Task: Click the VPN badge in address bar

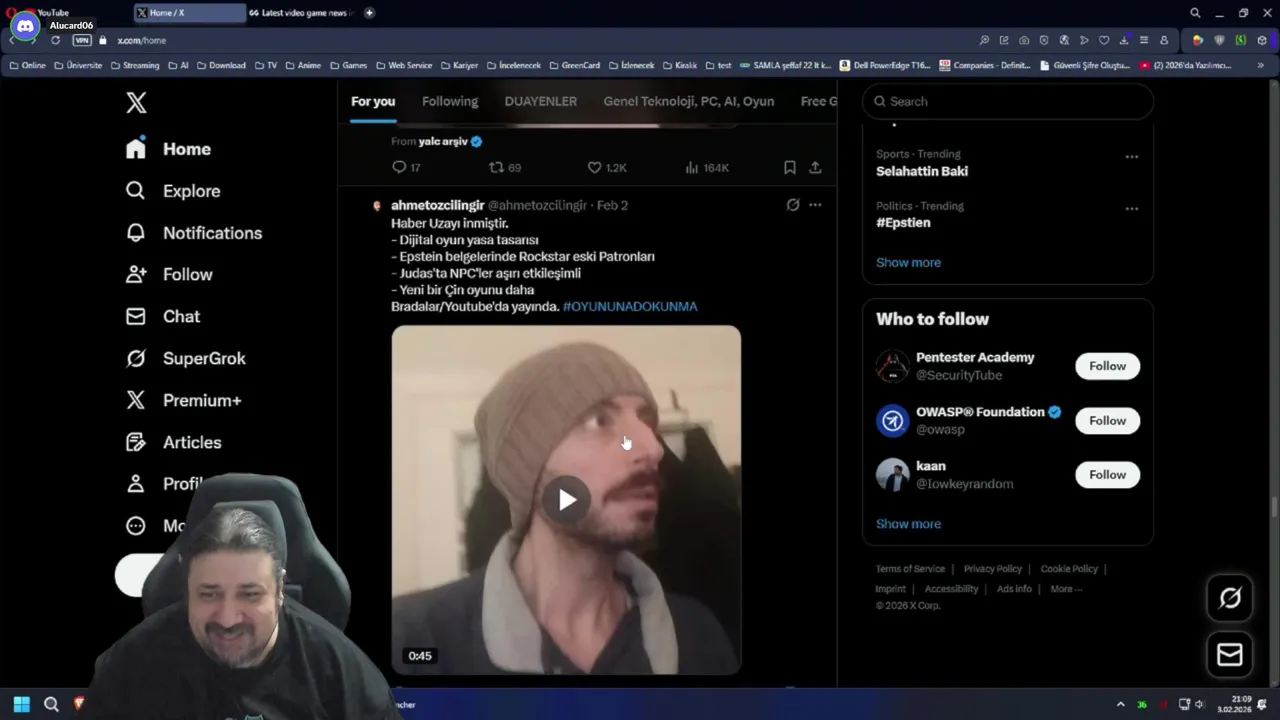Action: click(82, 40)
